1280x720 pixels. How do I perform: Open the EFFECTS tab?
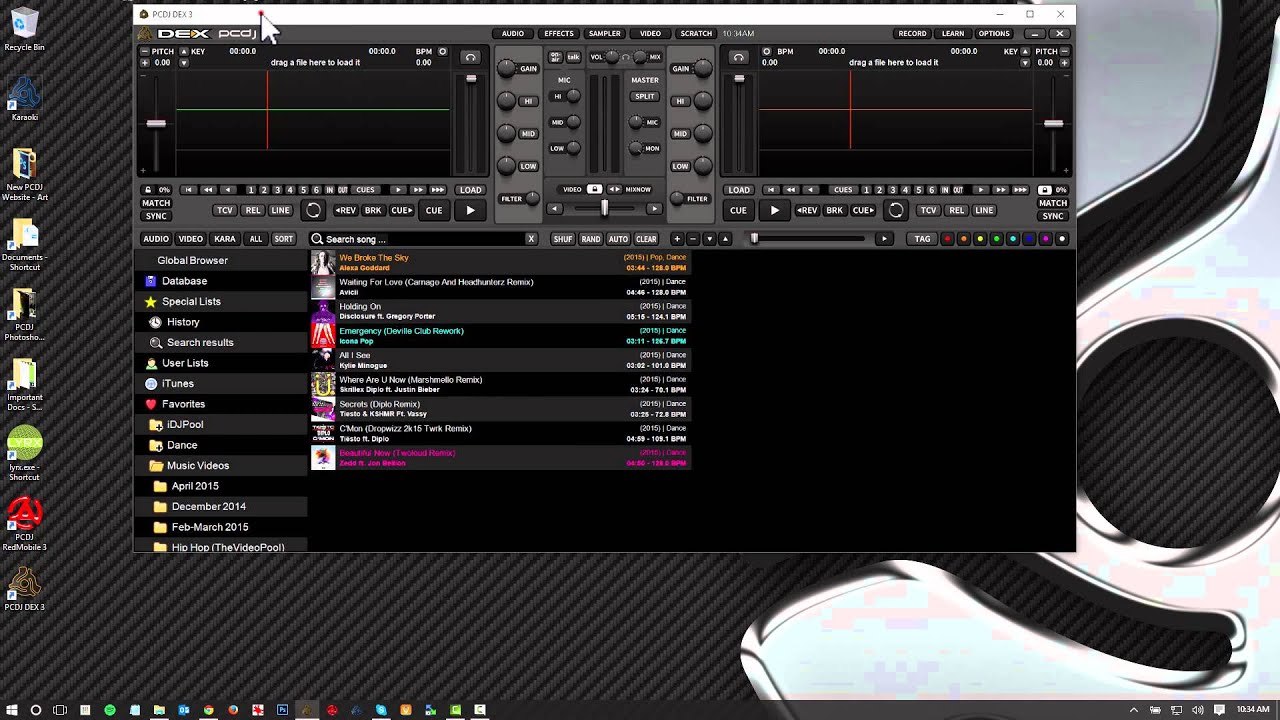[559, 33]
